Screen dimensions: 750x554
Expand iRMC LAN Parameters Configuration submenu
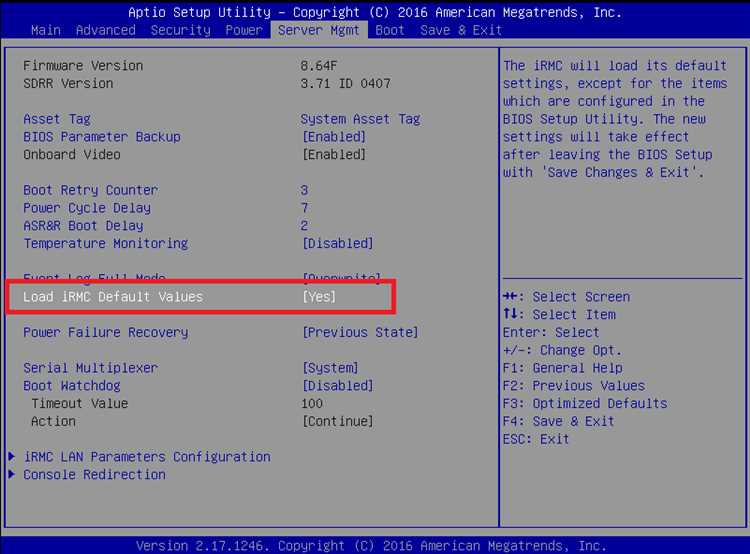click(x=146, y=457)
